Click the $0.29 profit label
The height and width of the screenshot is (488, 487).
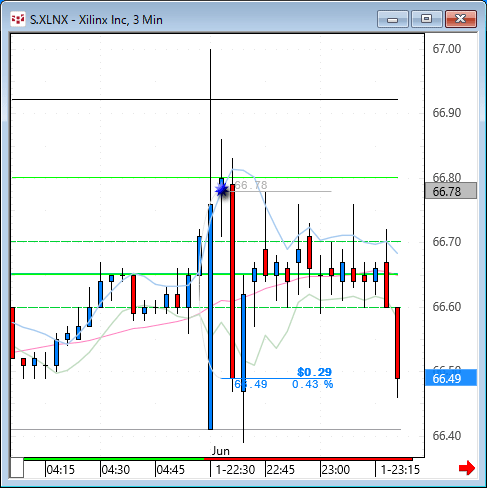point(314,372)
